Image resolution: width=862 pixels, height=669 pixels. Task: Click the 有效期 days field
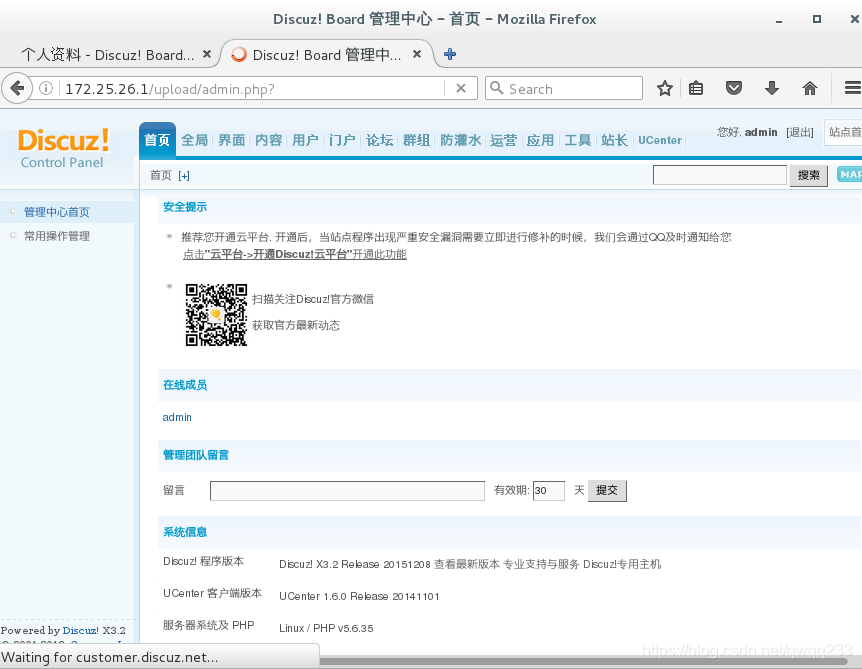click(x=549, y=491)
